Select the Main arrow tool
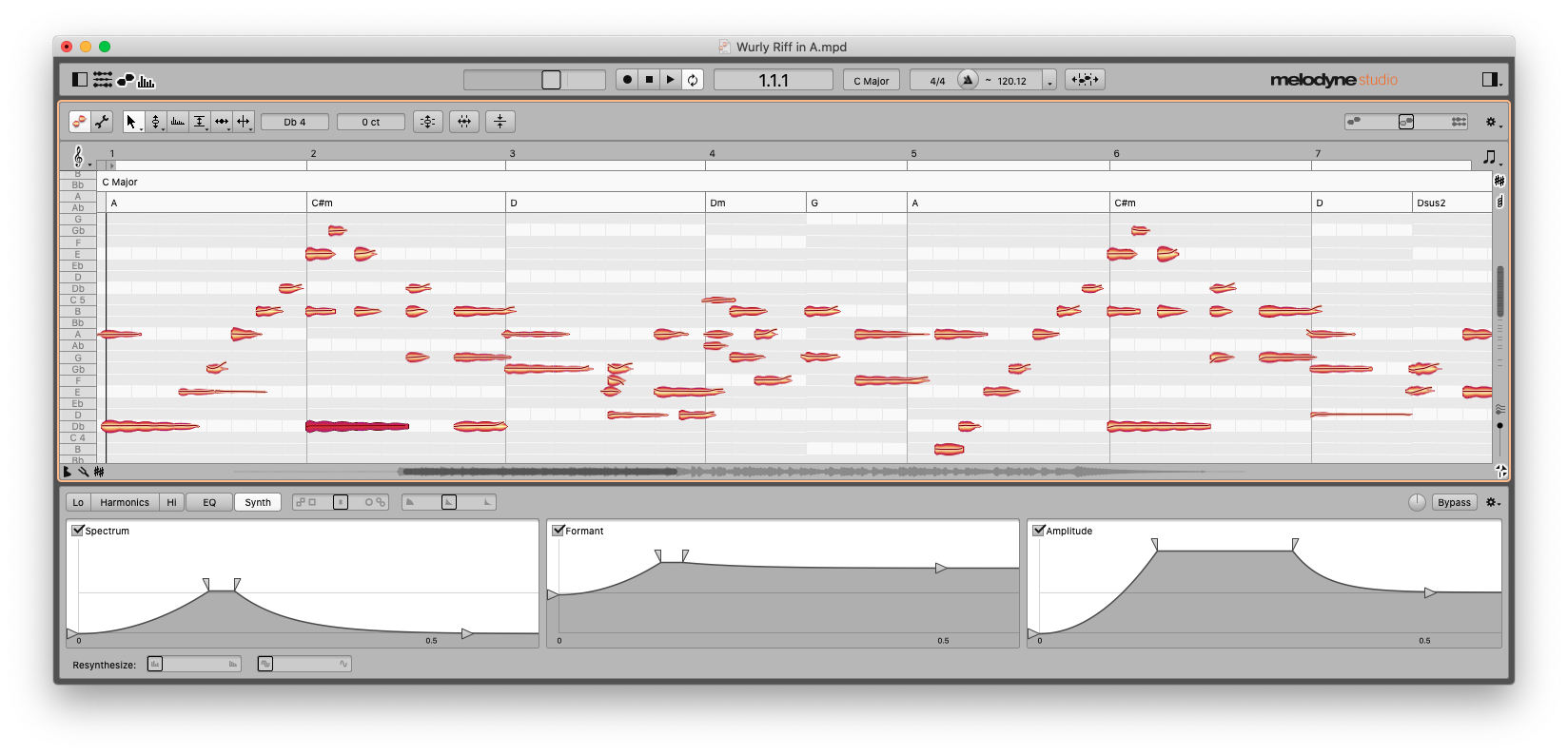Screen dimensions: 1568x755 tap(131, 122)
